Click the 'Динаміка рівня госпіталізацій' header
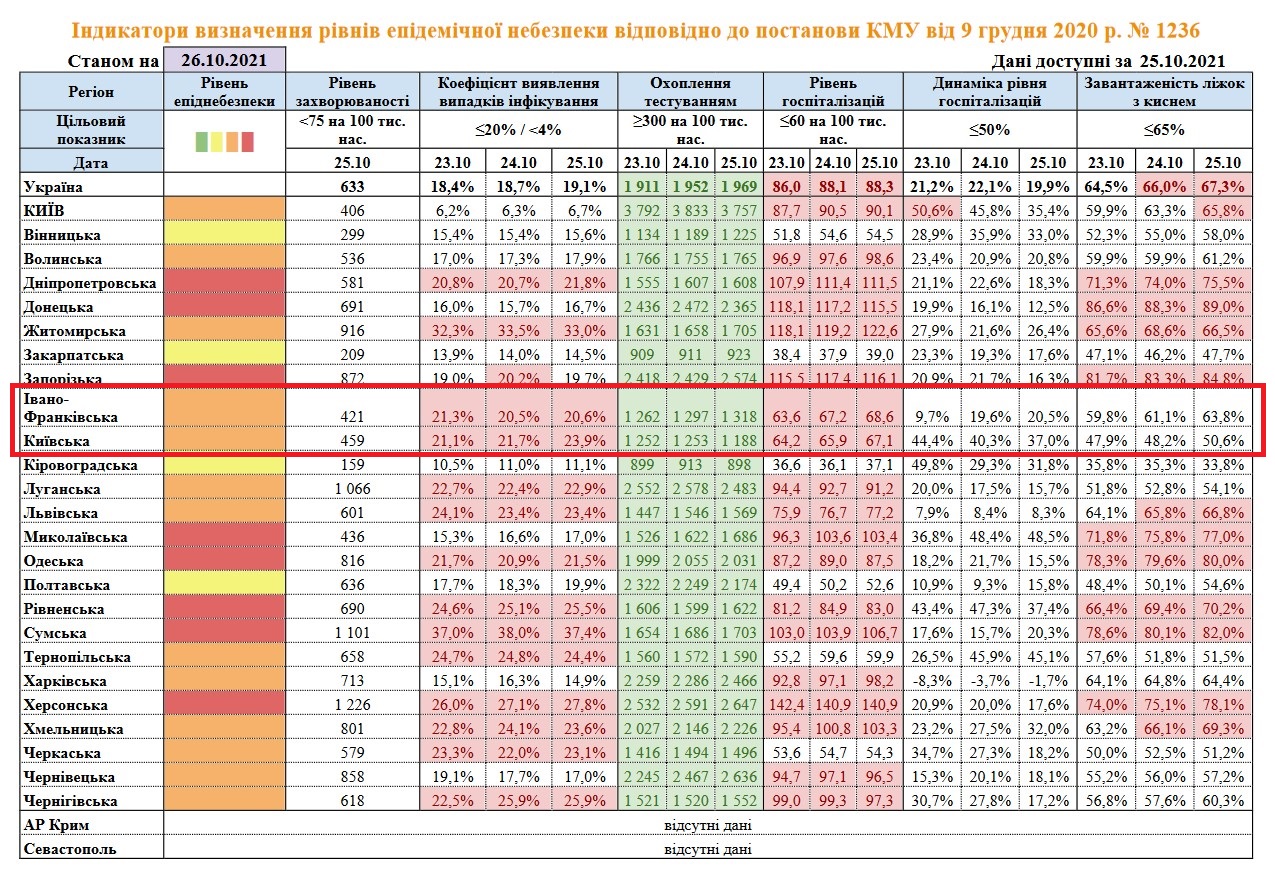The image size is (1275, 876). click(989, 92)
